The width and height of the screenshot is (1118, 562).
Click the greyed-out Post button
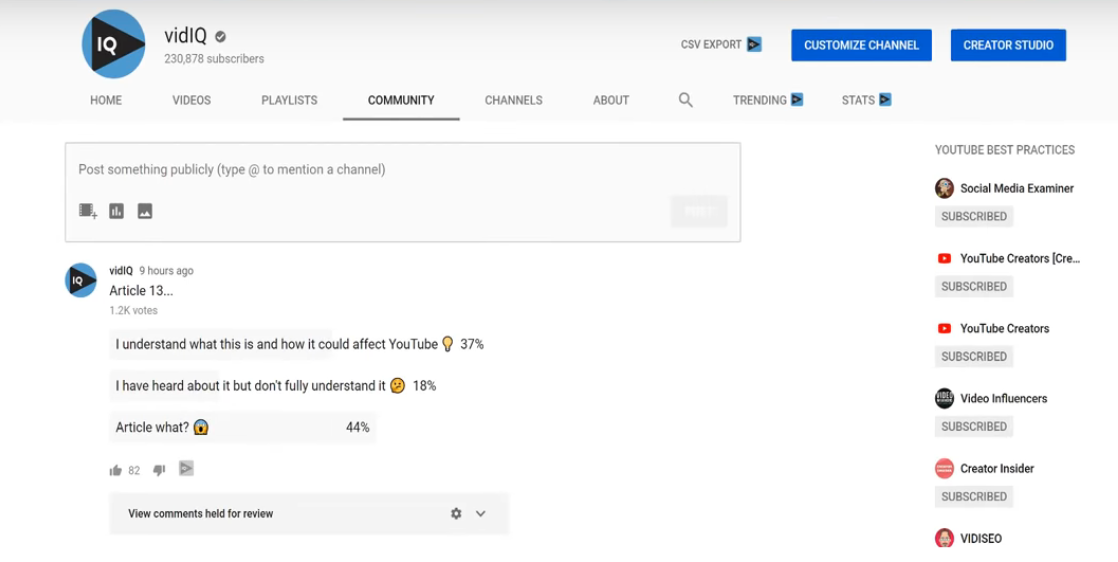point(699,211)
